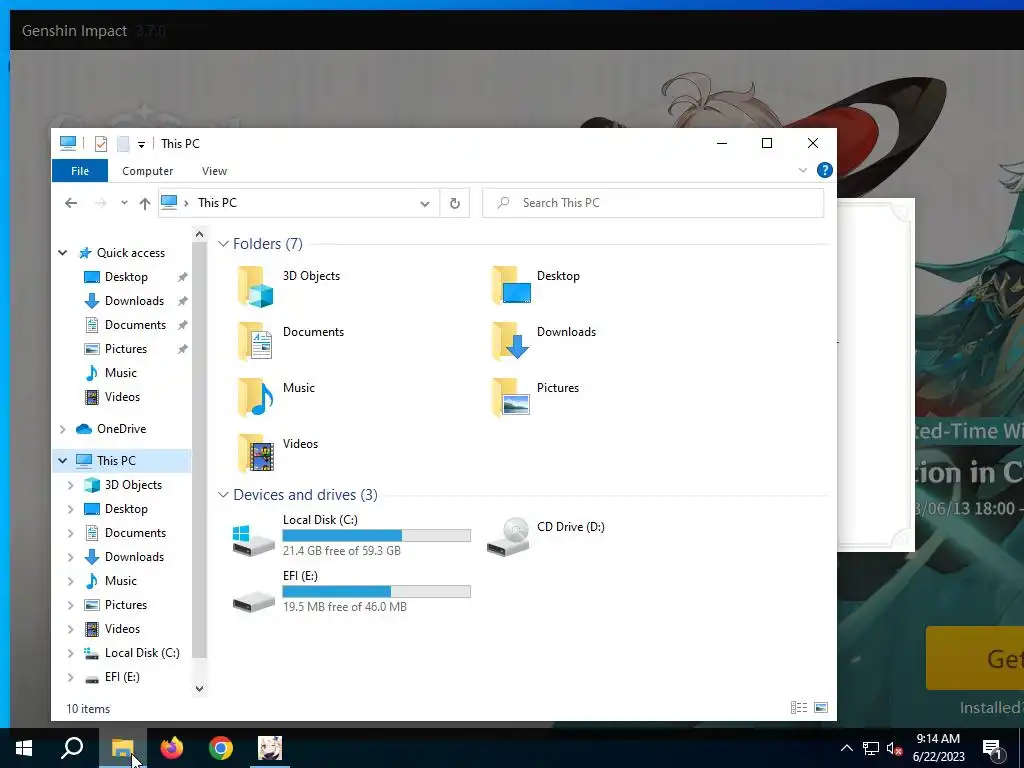The image size is (1024, 768).
Task: Switch to Large icons view layout icon
Action: click(821, 707)
